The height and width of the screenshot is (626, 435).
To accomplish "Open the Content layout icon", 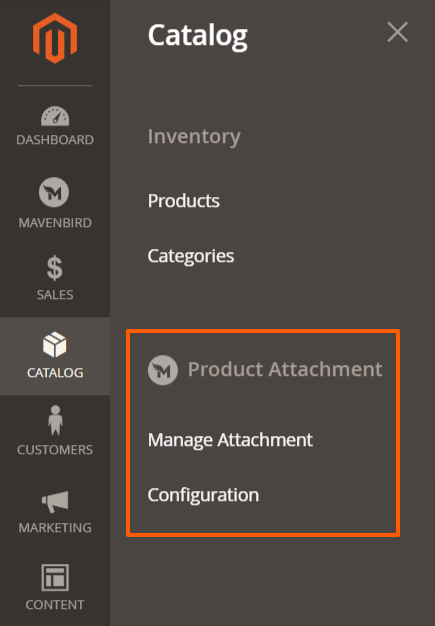I will point(55,577).
